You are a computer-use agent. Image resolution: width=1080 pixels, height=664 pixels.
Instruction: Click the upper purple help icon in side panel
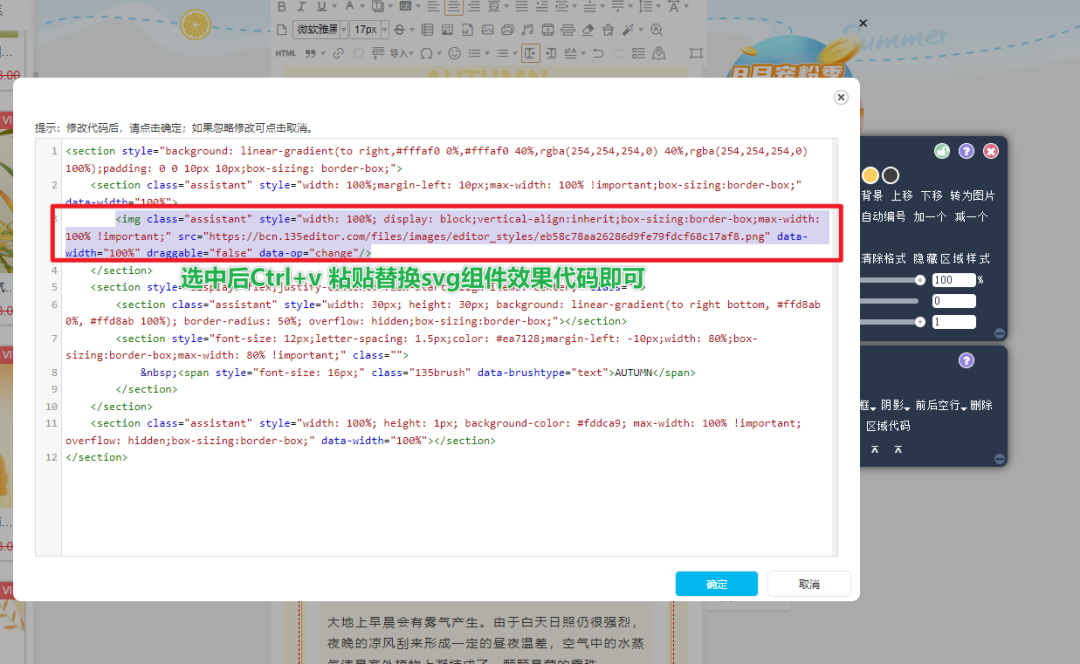click(966, 151)
